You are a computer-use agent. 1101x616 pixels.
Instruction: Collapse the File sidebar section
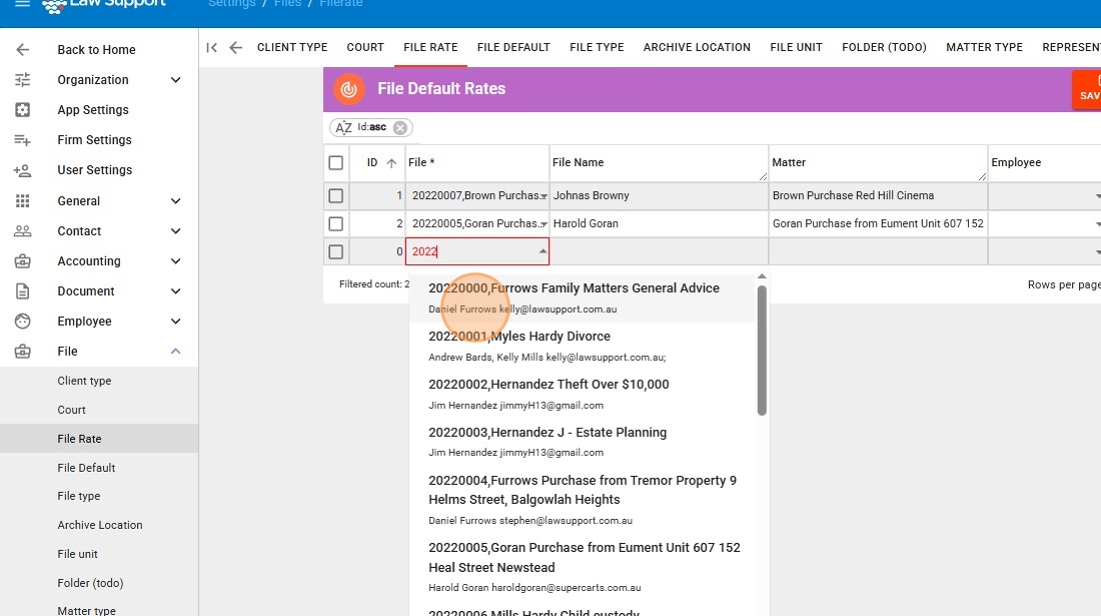[x=176, y=351]
